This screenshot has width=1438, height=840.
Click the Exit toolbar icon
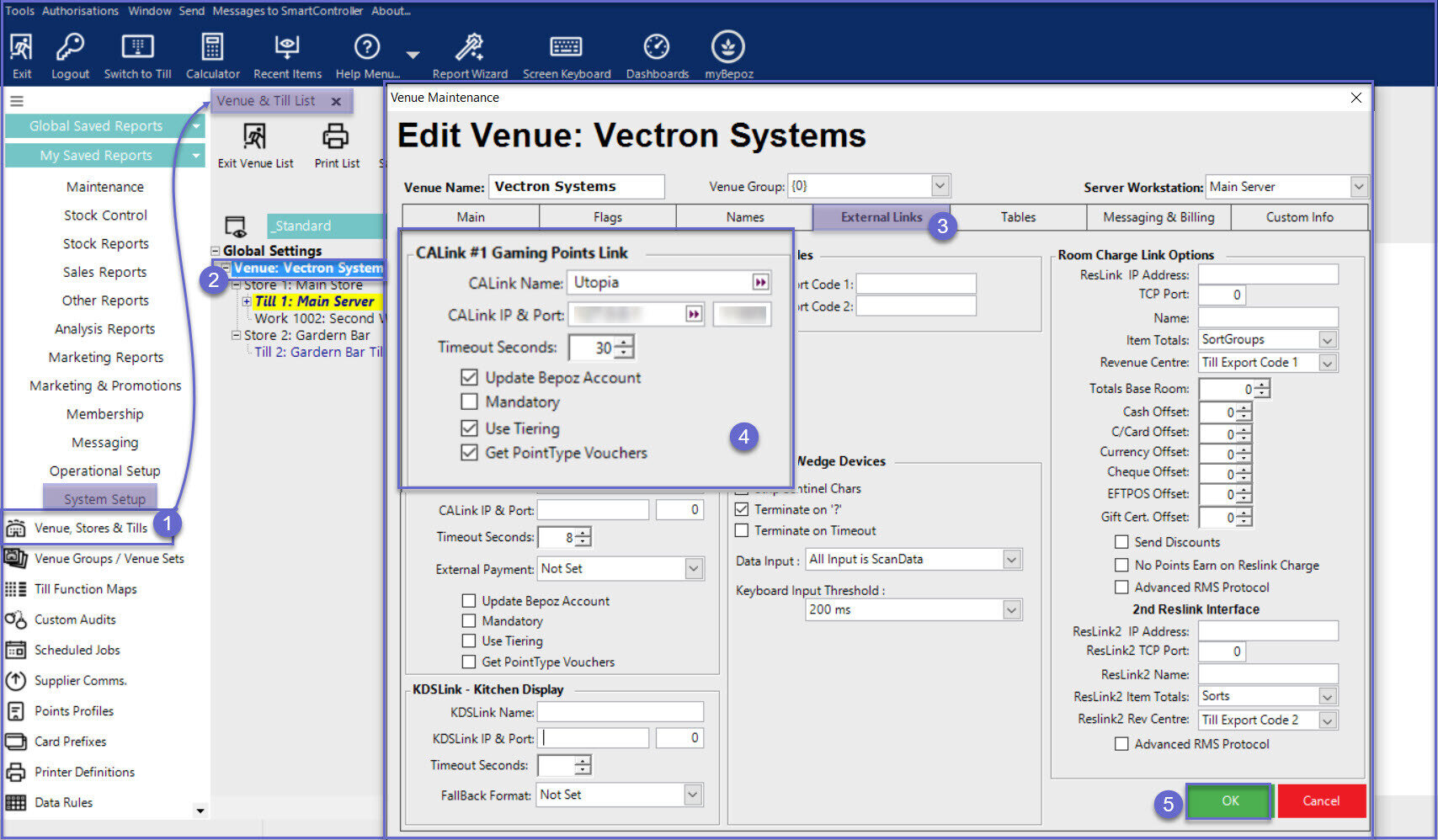point(22,47)
